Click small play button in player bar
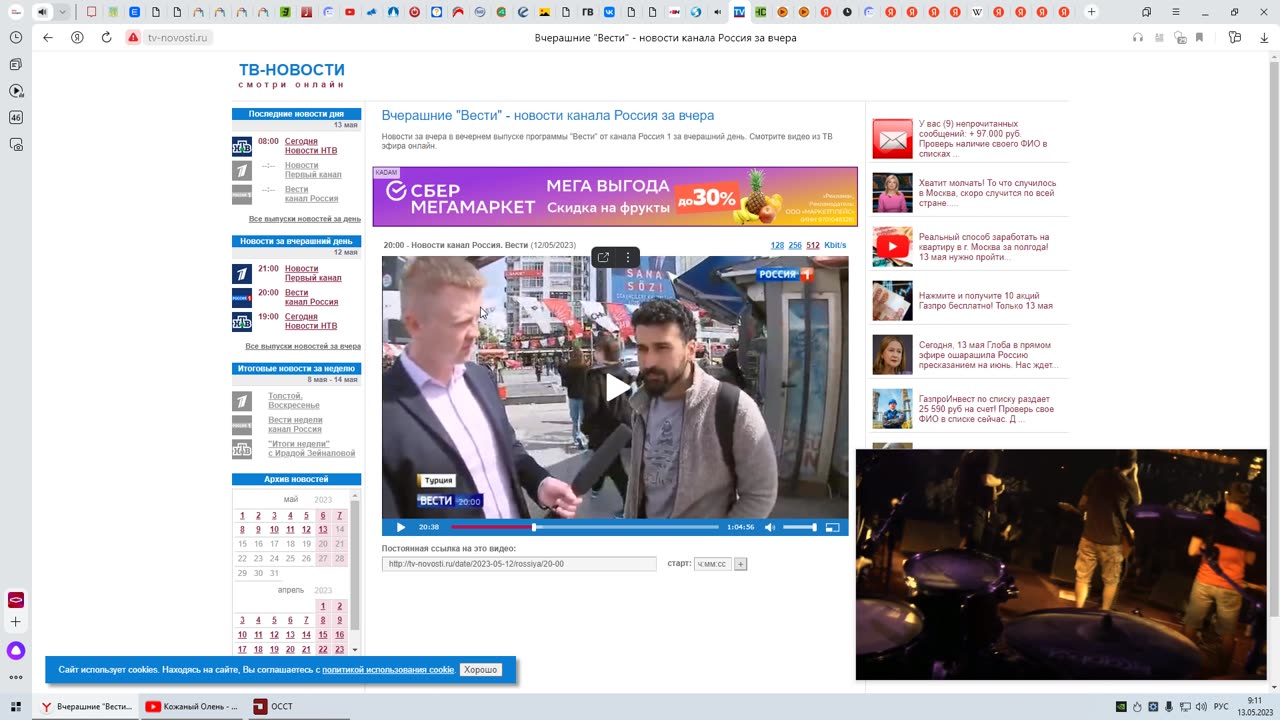1280x720 pixels. pyautogui.click(x=401, y=527)
